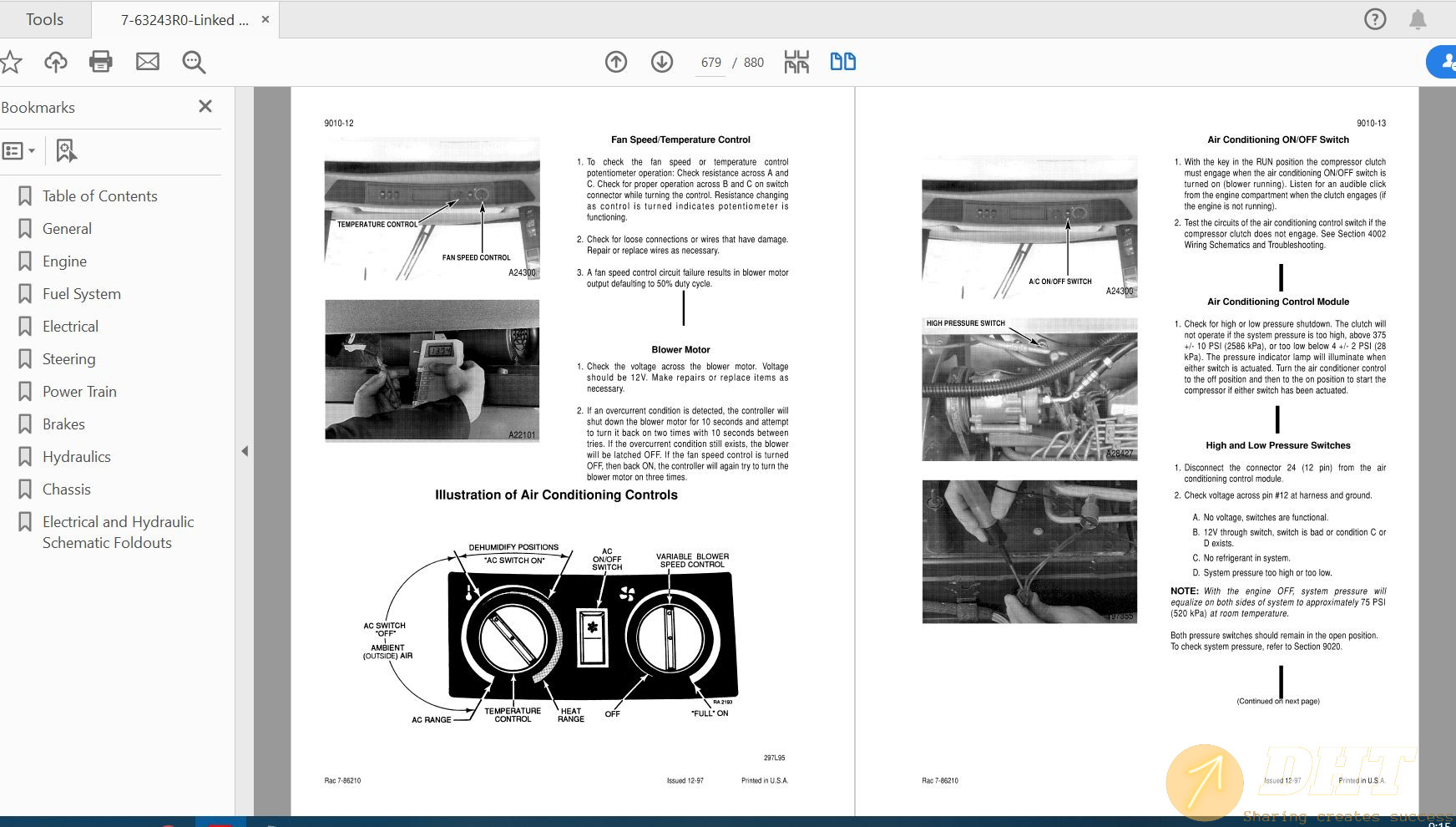This screenshot has width=1456, height=827.
Task: Toggle the two-page view mode
Action: [842, 62]
